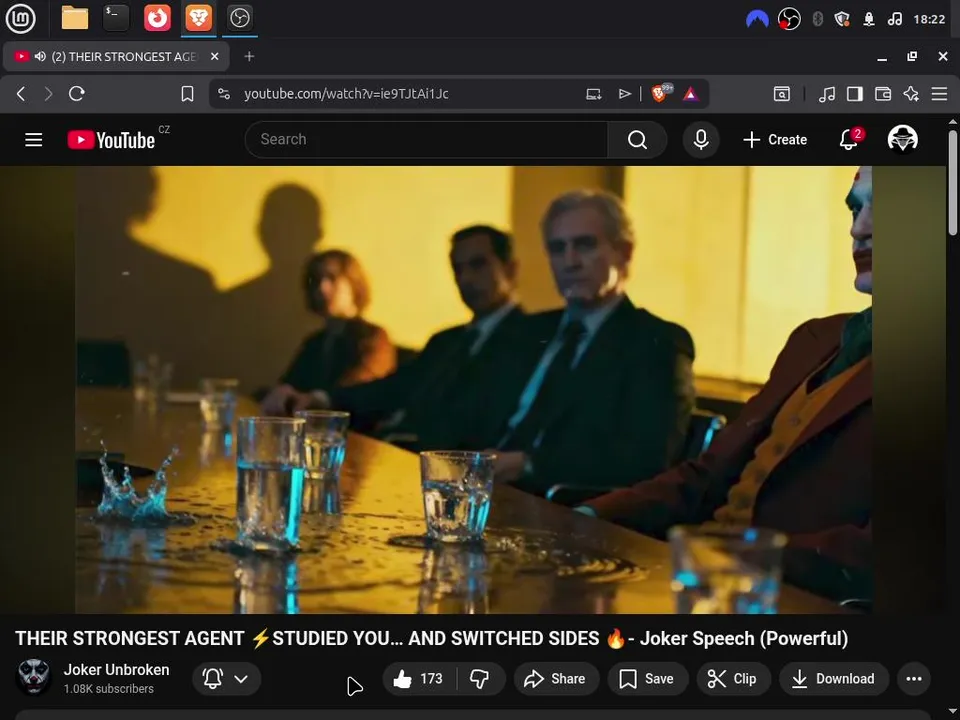Switch to the OBS Studio taskbar icon
The width and height of the screenshot is (960, 720).
[239, 18]
